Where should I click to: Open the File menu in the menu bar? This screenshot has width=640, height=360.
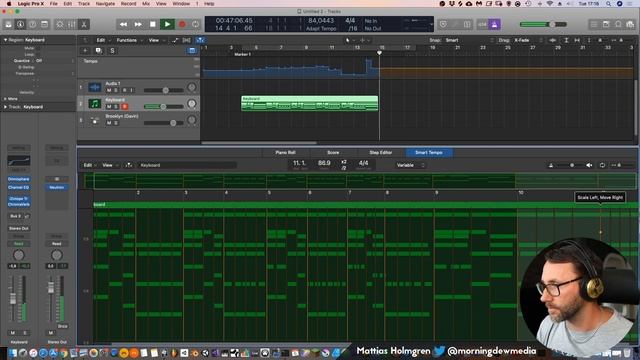[x=53, y=4]
